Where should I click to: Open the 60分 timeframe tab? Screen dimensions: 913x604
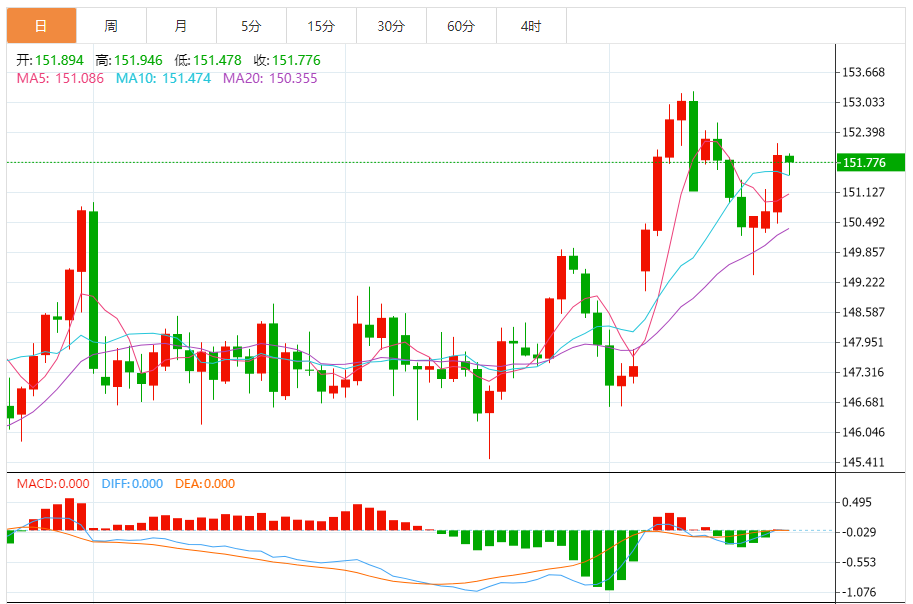tap(461, 26)
